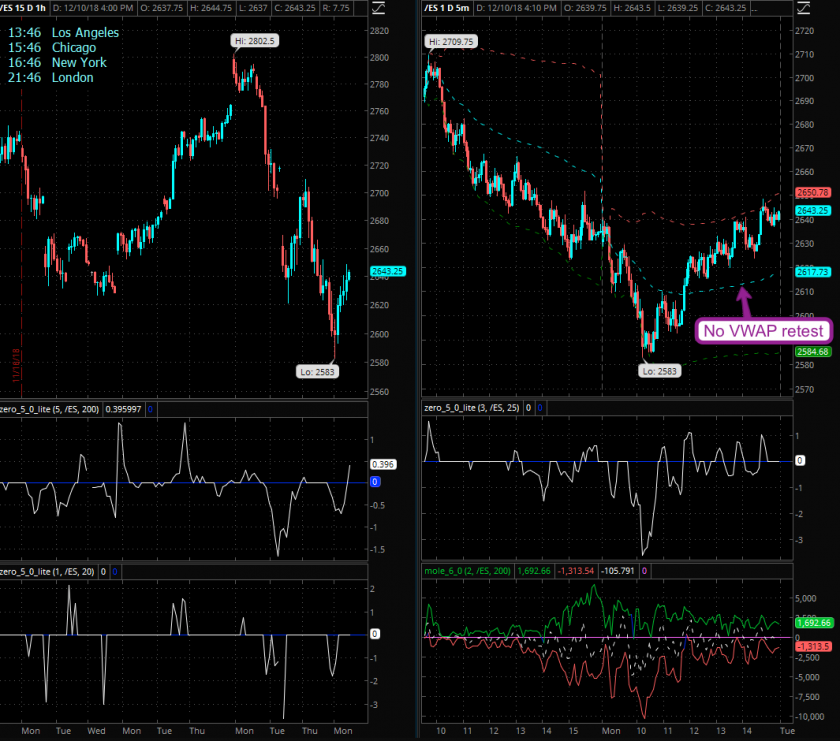The image size is (840, 741).
Task: Click the 0.396 value tag on the zero axis
Action: pos(381,464)
